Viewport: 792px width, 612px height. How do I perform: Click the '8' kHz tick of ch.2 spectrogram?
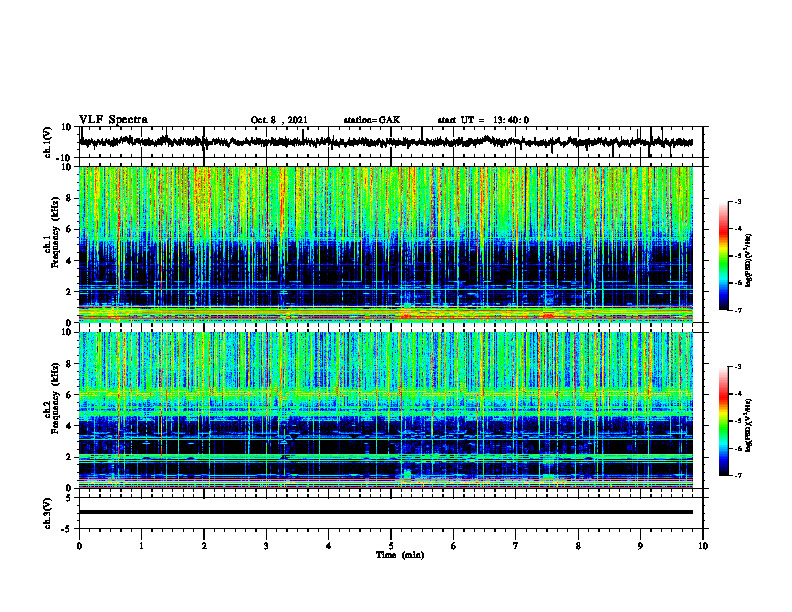[x=69, y=364]
